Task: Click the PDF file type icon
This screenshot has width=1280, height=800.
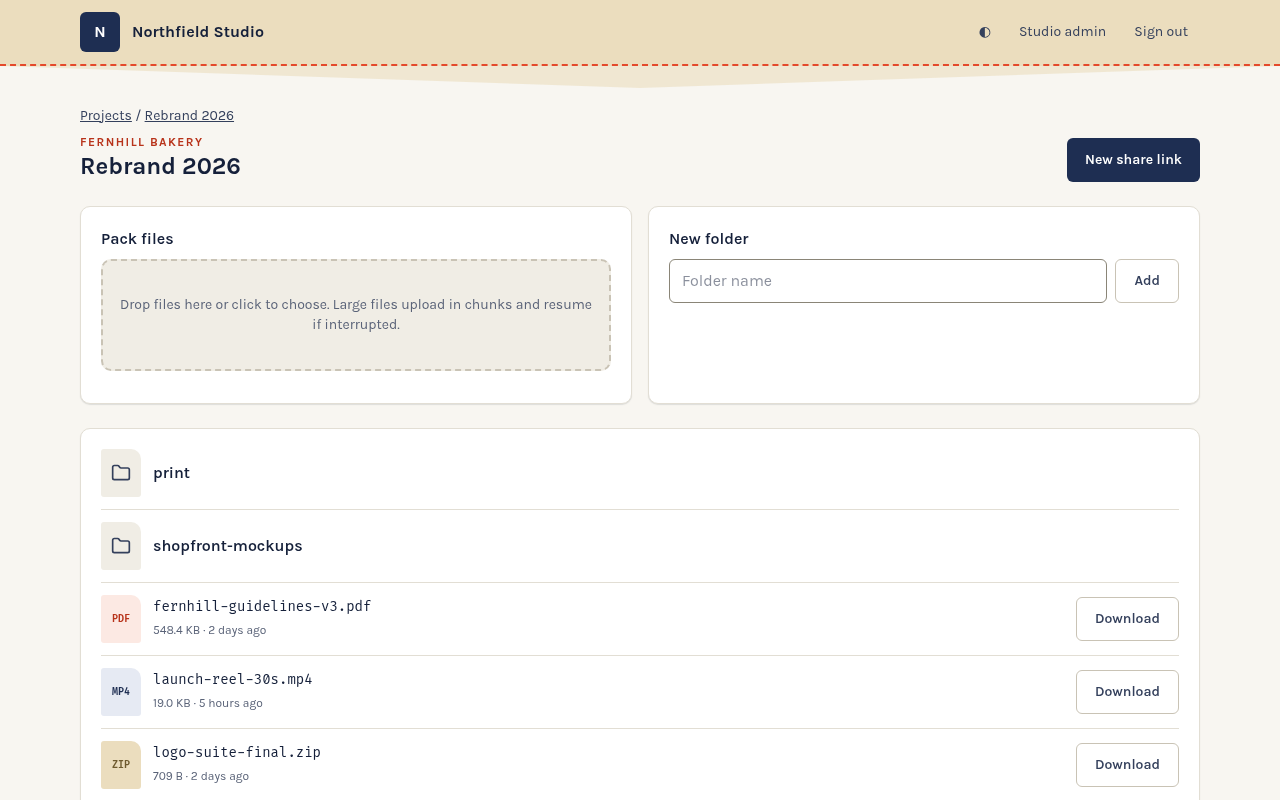Action: pos(121,619)
